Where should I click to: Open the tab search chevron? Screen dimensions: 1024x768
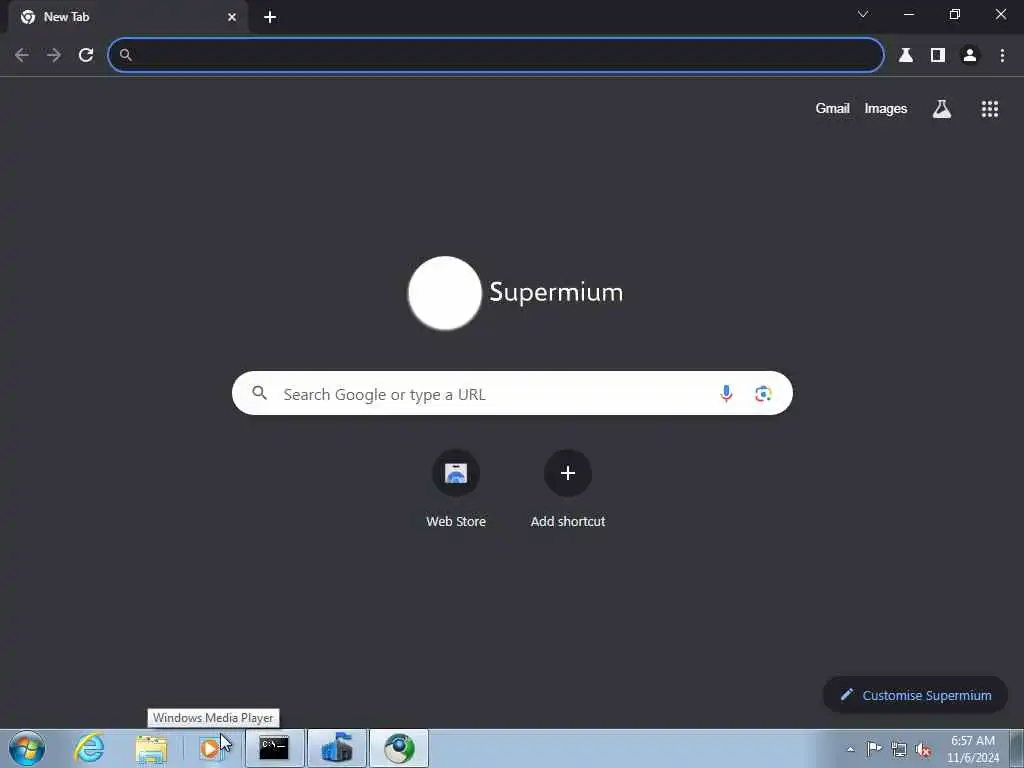(863, 14)
